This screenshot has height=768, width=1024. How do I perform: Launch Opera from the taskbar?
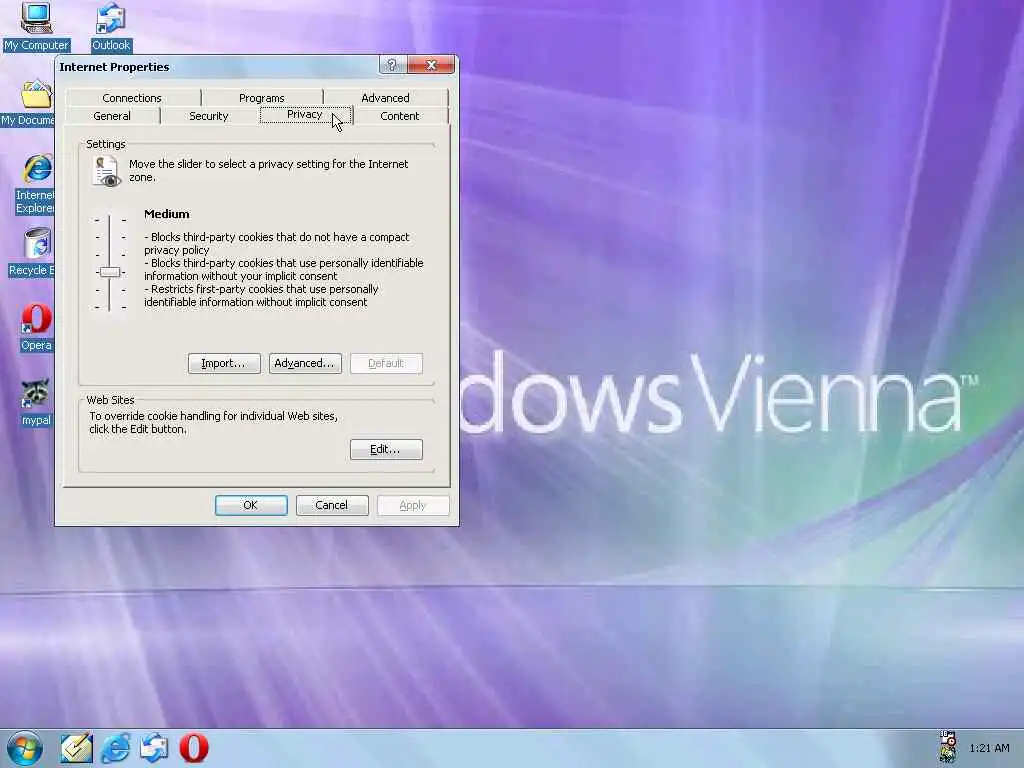click(193, 748)
